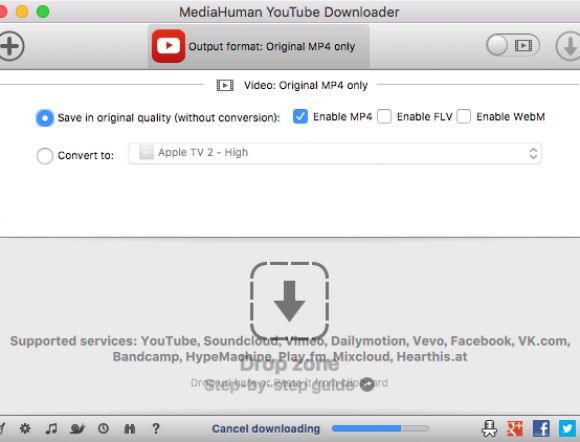Toggle the video mode switch

click(x=513, y=45)
